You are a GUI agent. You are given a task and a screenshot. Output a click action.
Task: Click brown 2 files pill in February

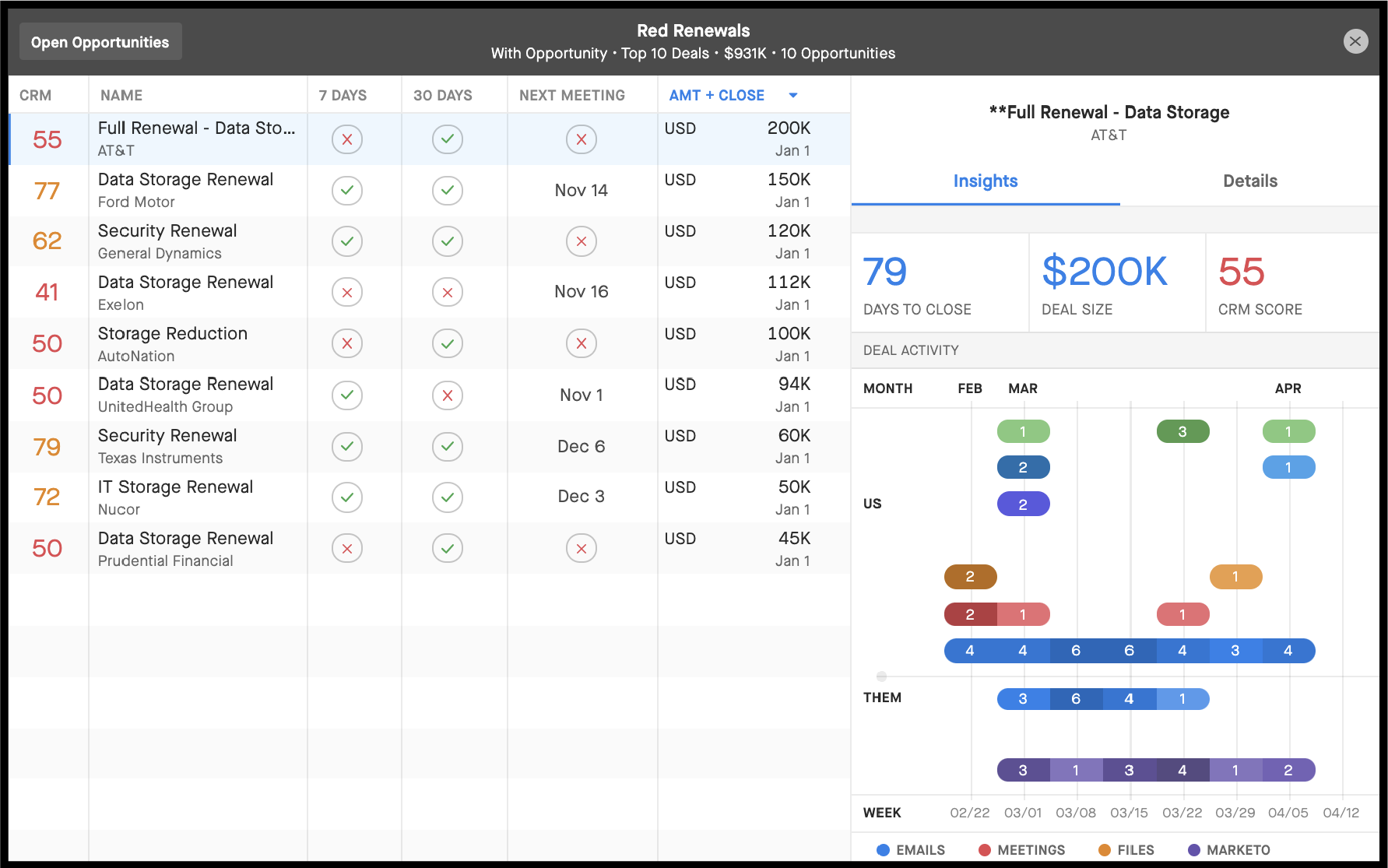(971, 577)
